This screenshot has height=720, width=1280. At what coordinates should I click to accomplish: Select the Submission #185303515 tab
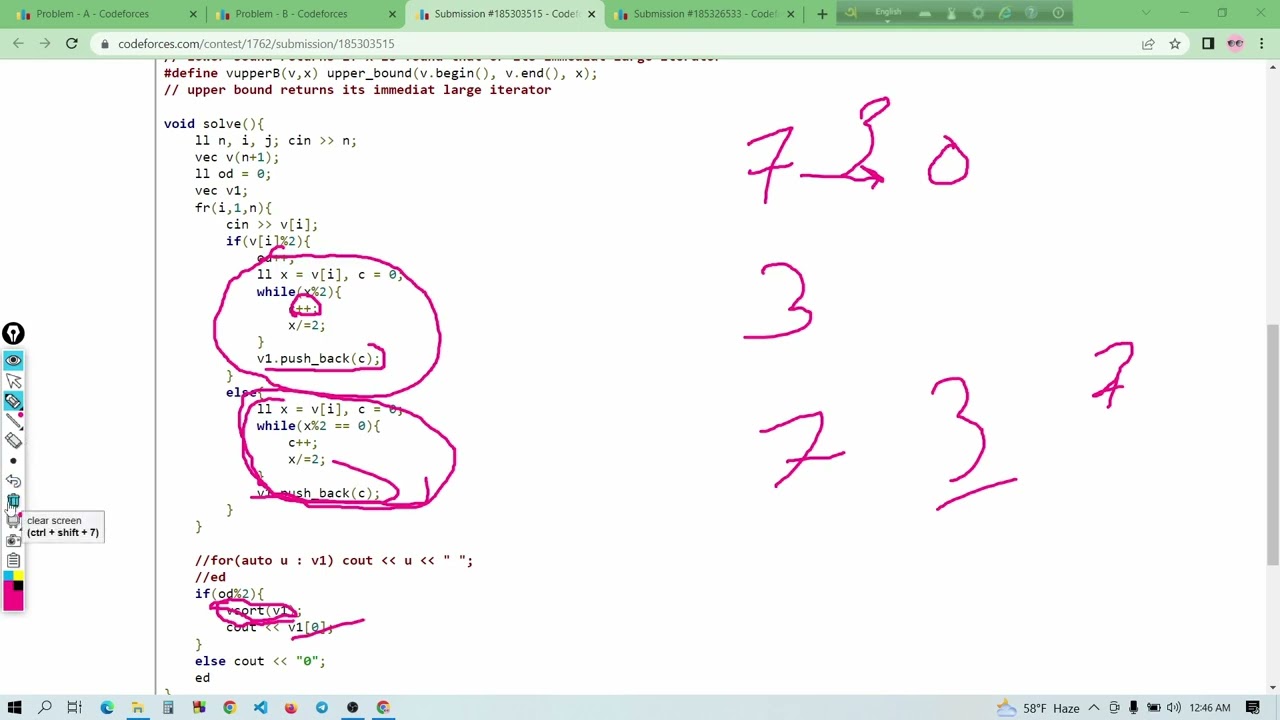pyautogui.click(x=506, y=14)
